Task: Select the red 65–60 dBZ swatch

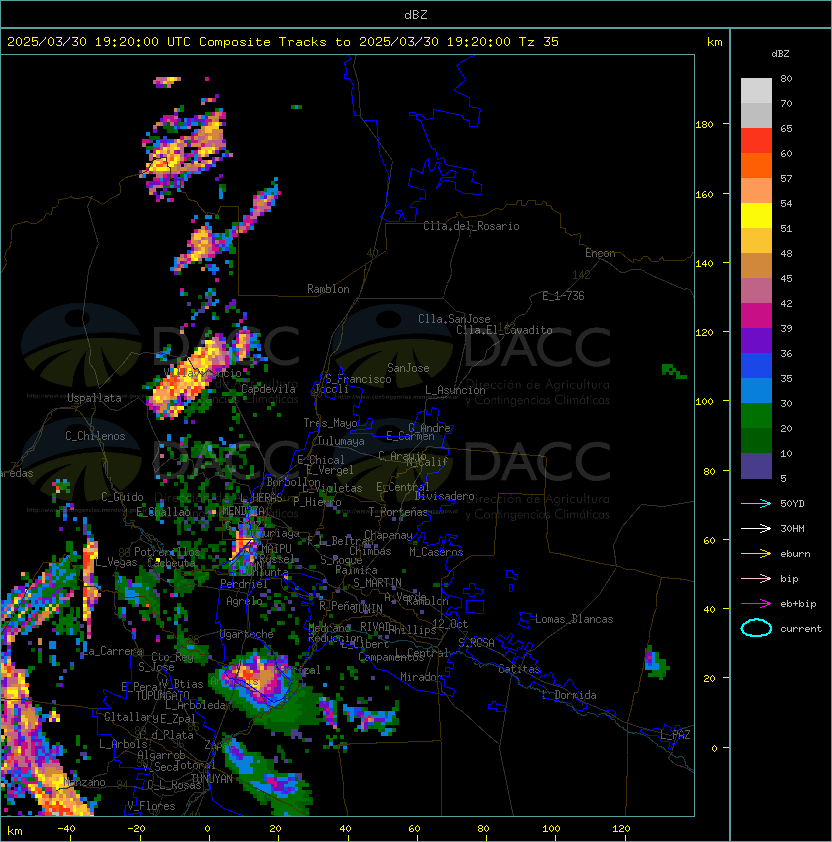Action: [756, 140]
